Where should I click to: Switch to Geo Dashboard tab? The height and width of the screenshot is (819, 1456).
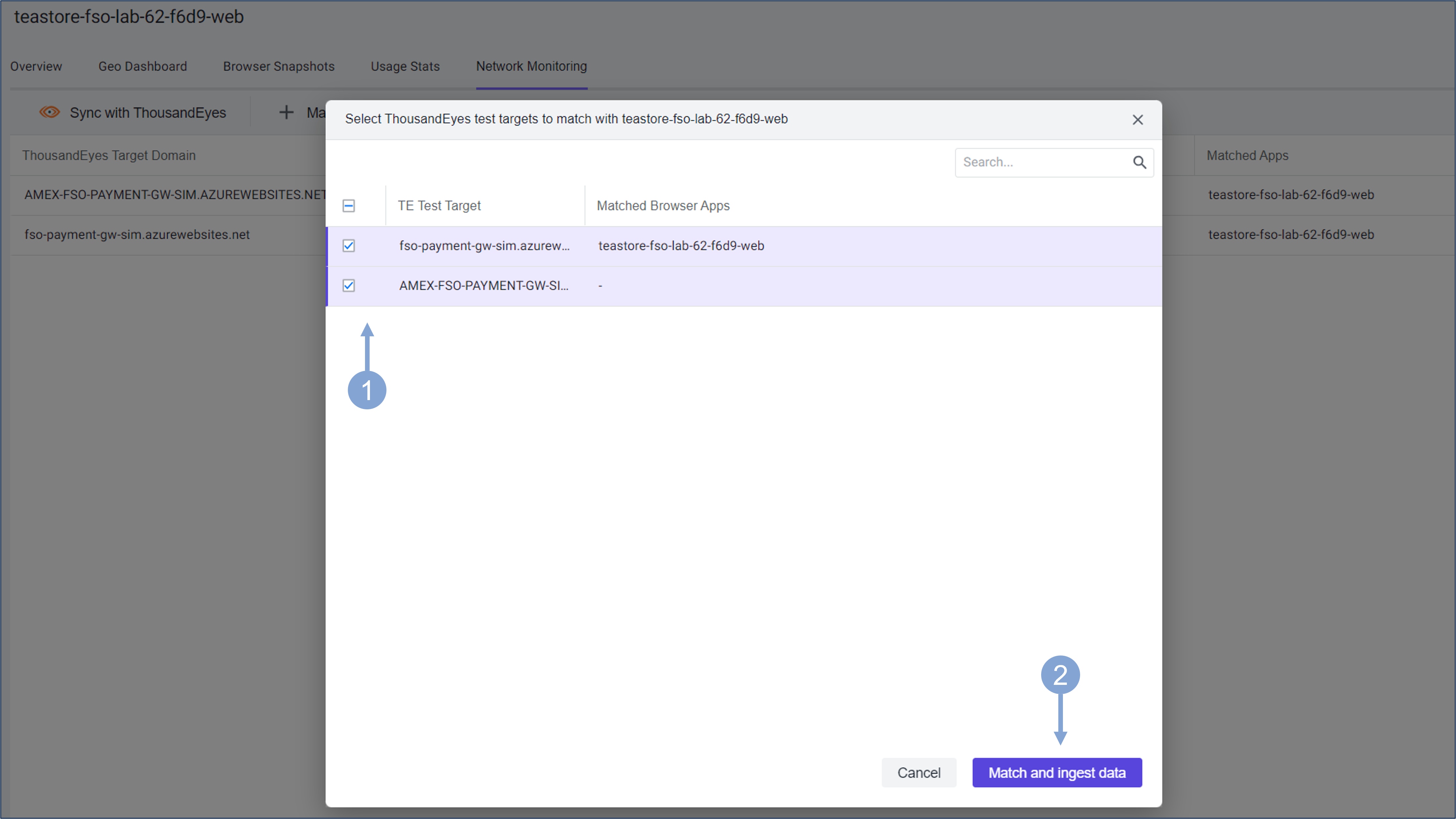coord(142,66)
